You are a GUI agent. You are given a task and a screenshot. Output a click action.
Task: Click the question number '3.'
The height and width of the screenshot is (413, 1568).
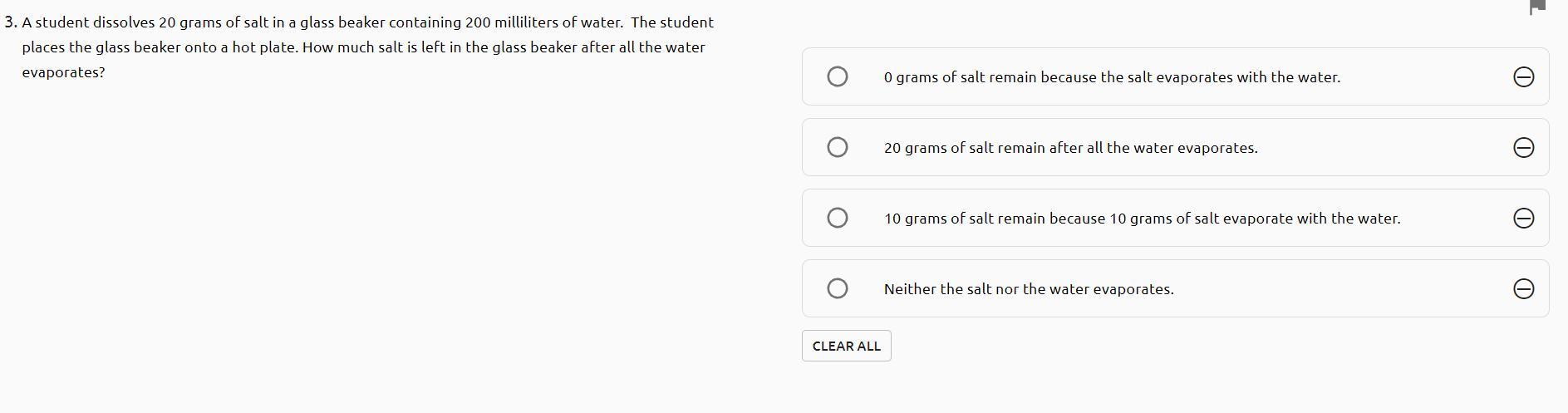point(11,22)
